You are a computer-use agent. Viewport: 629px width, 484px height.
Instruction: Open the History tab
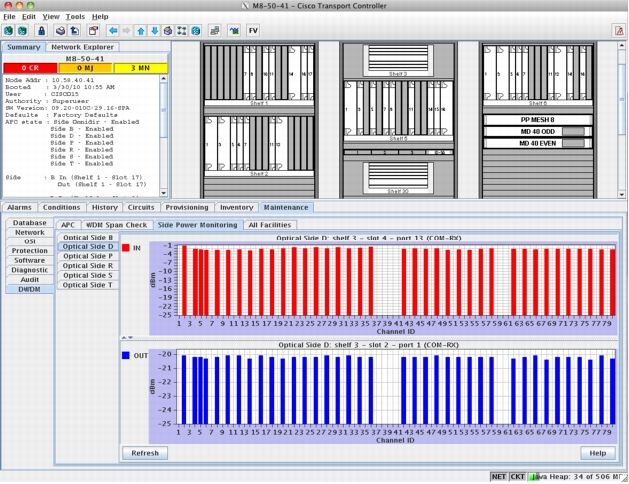click(104, 207)
